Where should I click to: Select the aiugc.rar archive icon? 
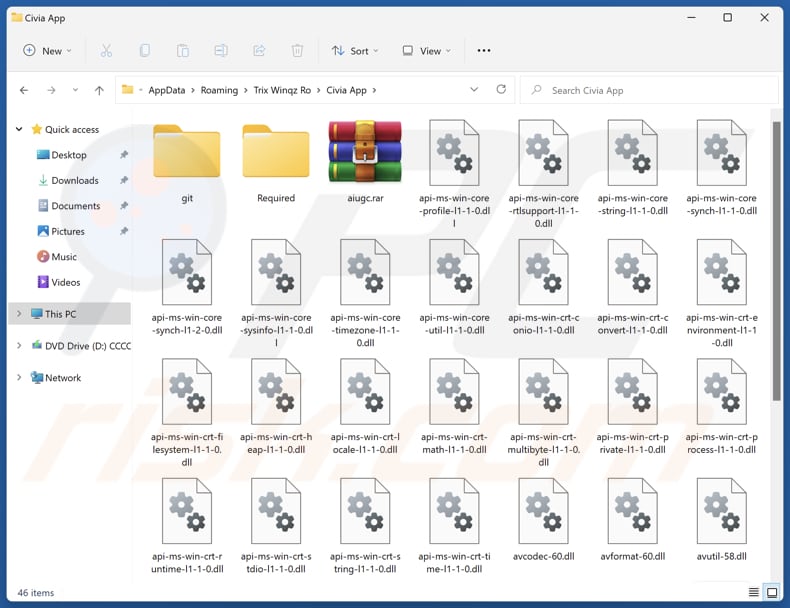click(x=365, y=151)
